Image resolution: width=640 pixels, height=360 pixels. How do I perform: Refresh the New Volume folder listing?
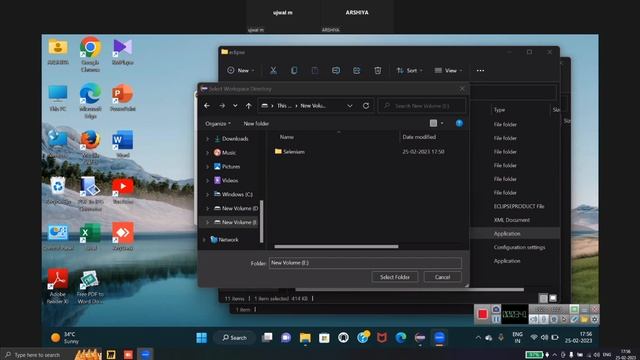[x=366, y=106]
